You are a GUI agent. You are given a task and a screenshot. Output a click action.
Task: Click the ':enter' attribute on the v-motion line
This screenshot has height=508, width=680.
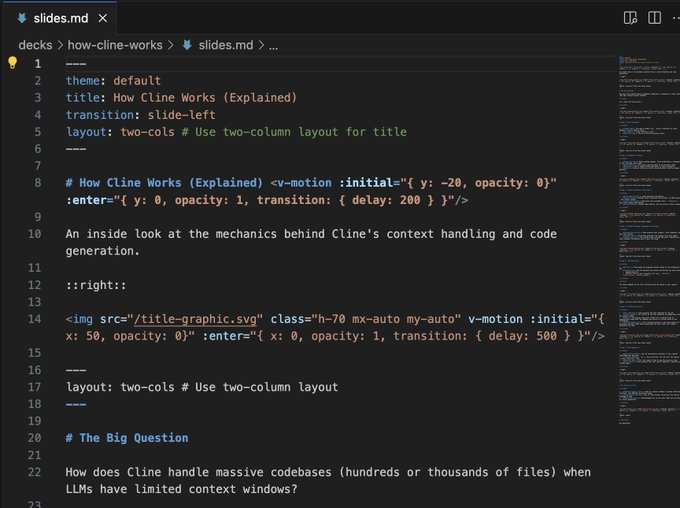pyautogui.click(x=86, y=200)
